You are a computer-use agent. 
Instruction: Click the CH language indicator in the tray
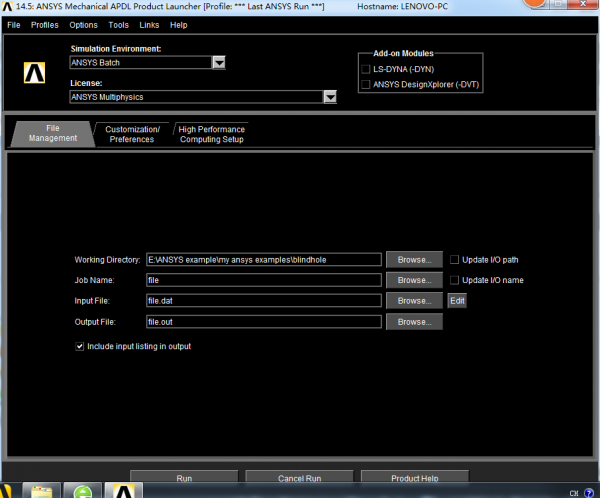click(x=574, y=493)
